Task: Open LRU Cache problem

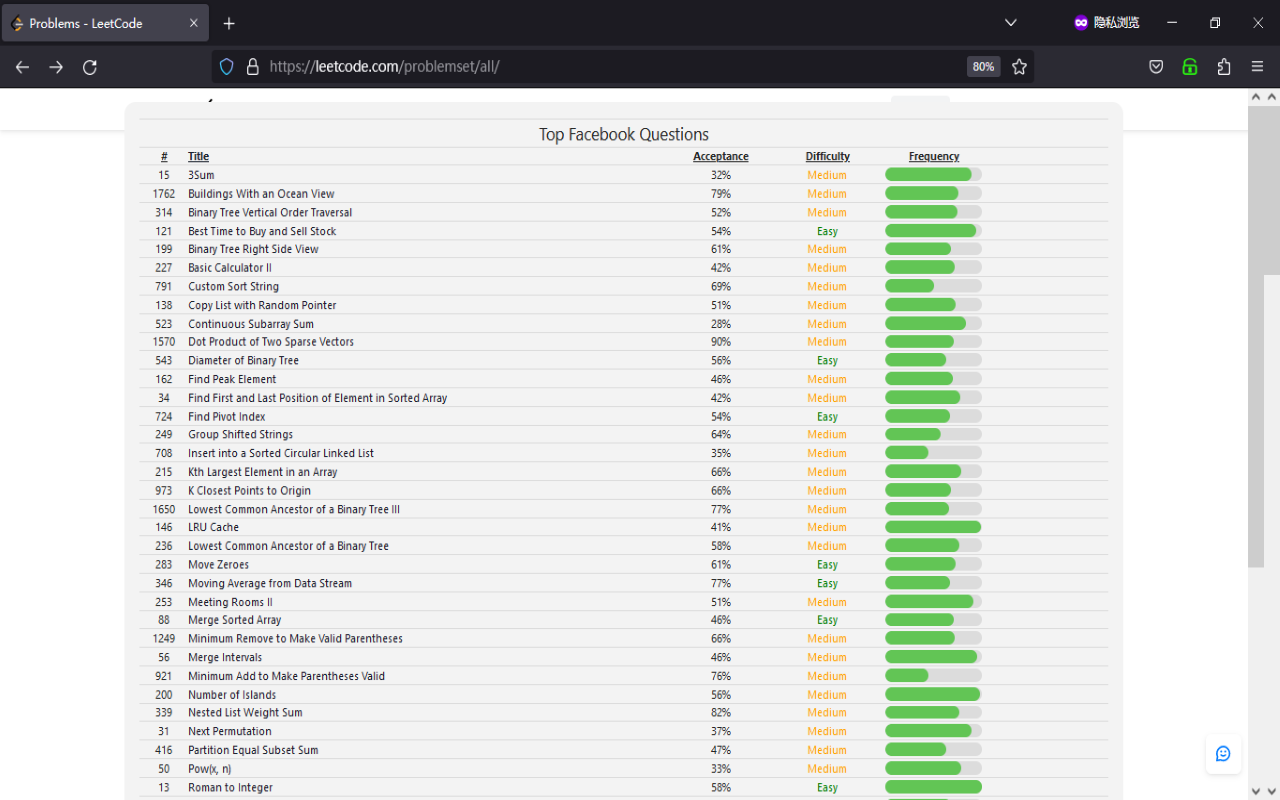Action: [213, 527]
